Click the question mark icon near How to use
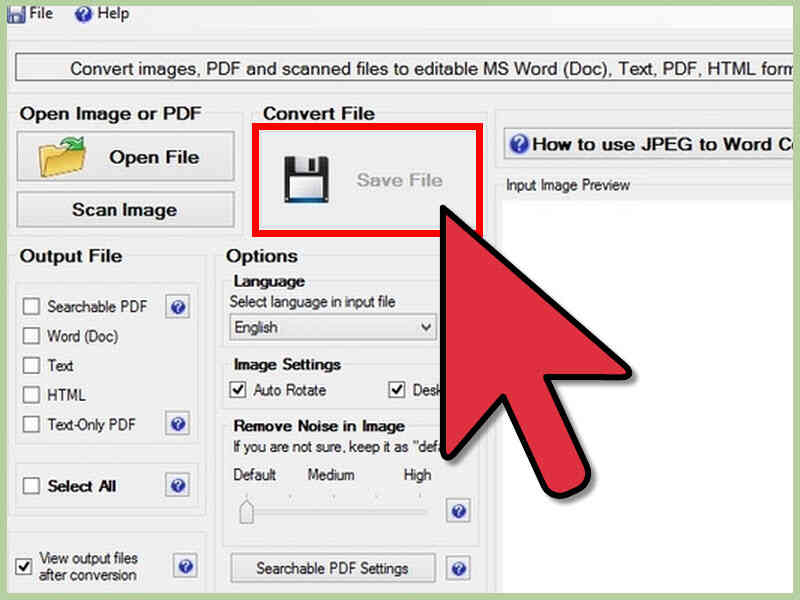This screenshot has width=800, height=600. 519,144
